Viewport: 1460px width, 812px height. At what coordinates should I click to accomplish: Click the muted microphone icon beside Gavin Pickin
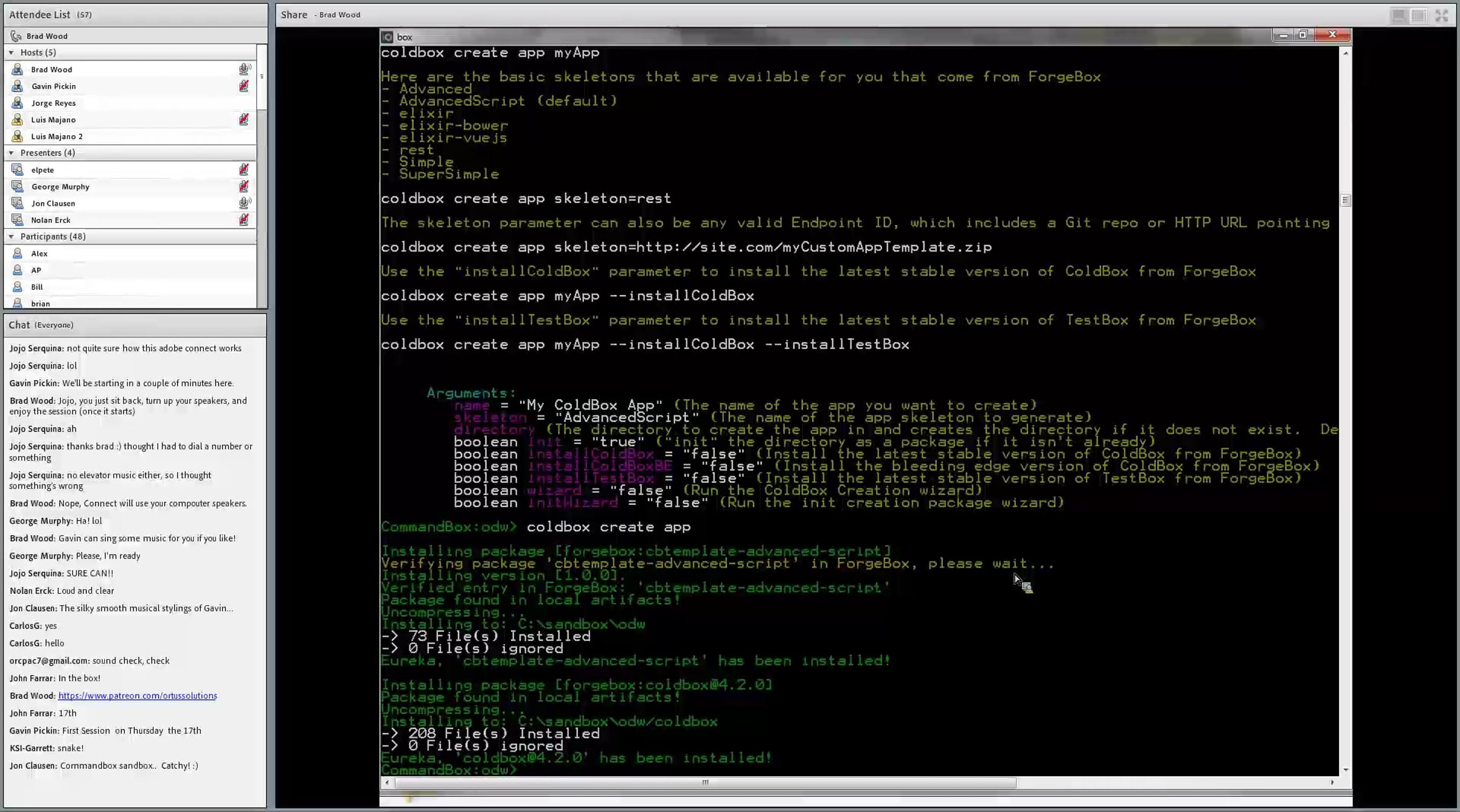click(244, 86)
